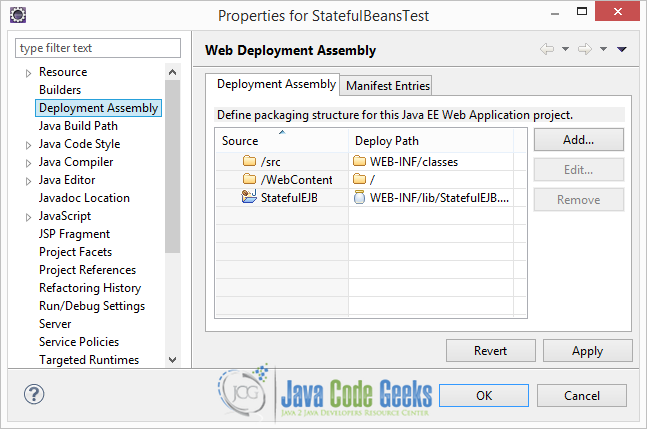Click the back navigation arrow icon
The width and height of the screenshot is (647, 429).
(x=547, y=50)
